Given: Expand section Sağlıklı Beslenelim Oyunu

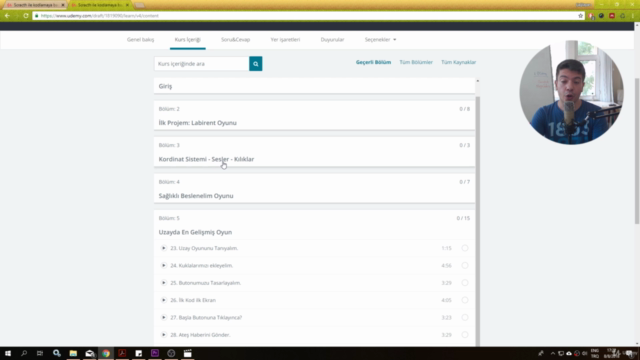Looking at the screenshot, I should (314, 189).
